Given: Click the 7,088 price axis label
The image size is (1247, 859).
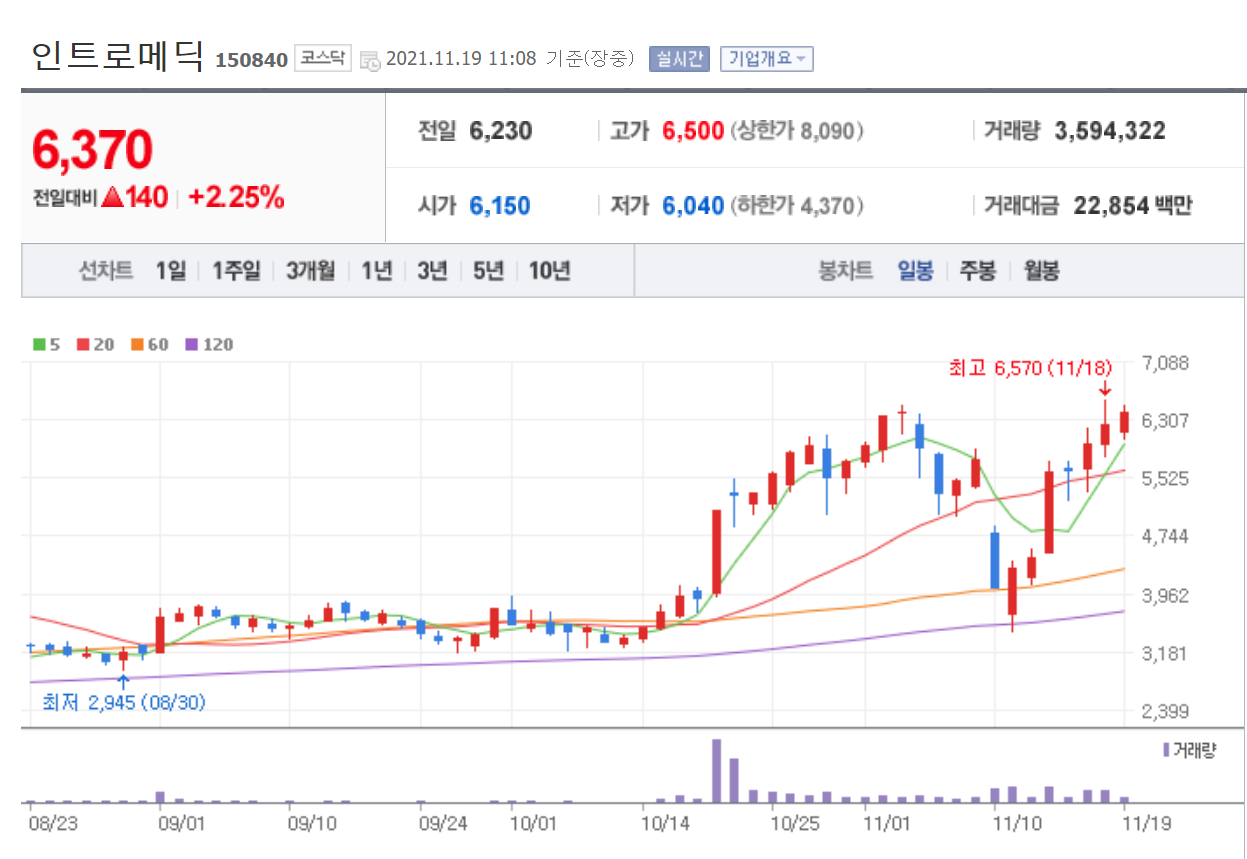Looking at the screenshot, I should (1166, 363).
